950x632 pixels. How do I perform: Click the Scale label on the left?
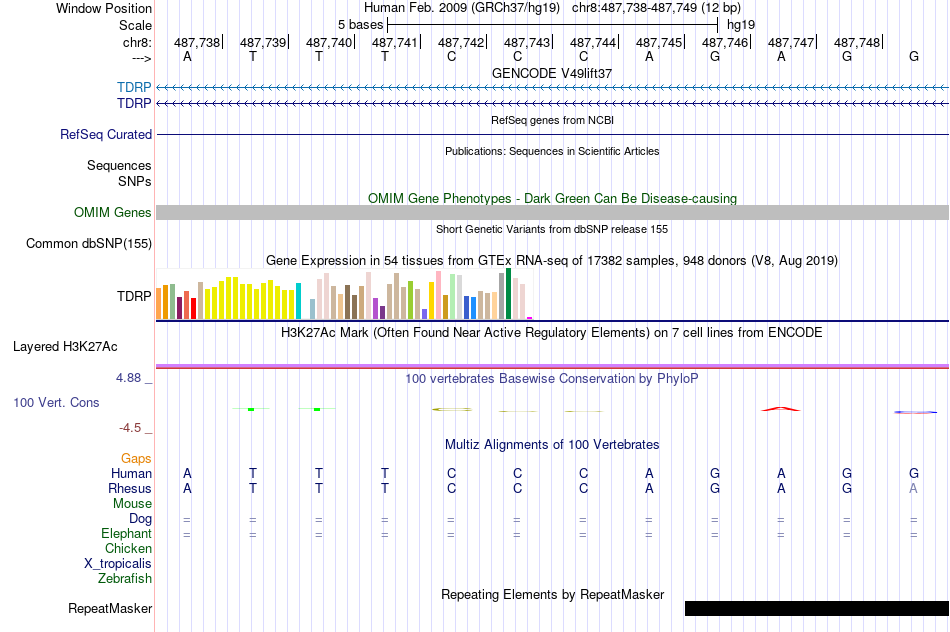(135, 25)
